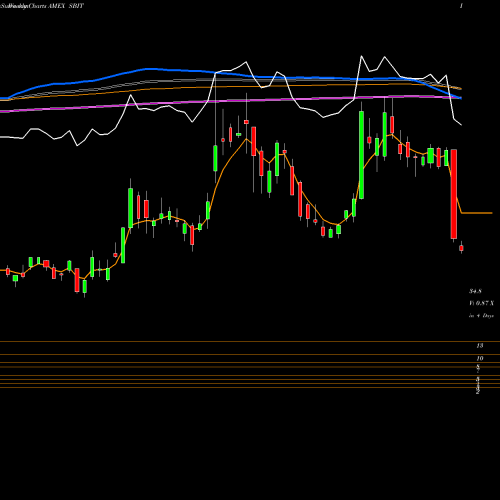Click the lowest red candle near the chart start

coord(77,280)
